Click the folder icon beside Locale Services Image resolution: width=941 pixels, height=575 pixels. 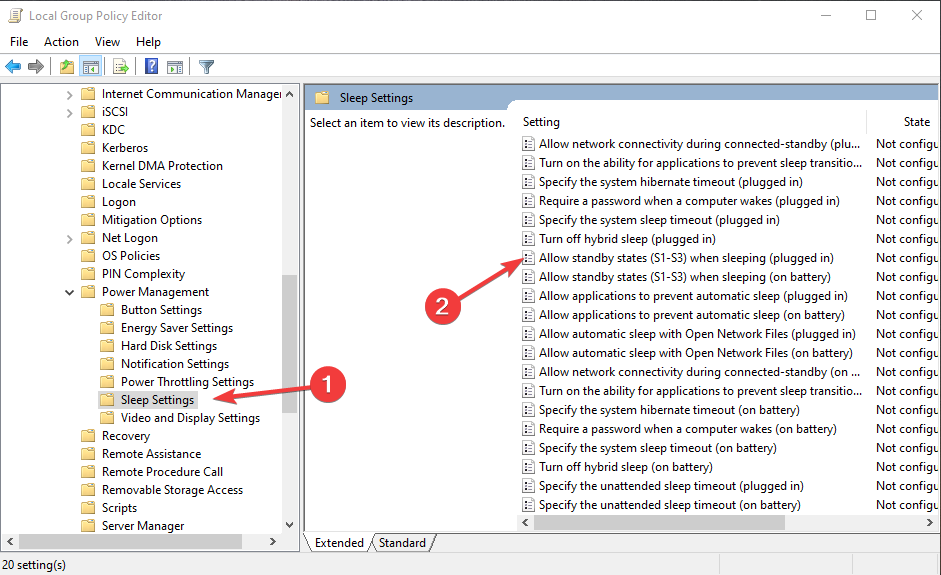coord(88,184)
